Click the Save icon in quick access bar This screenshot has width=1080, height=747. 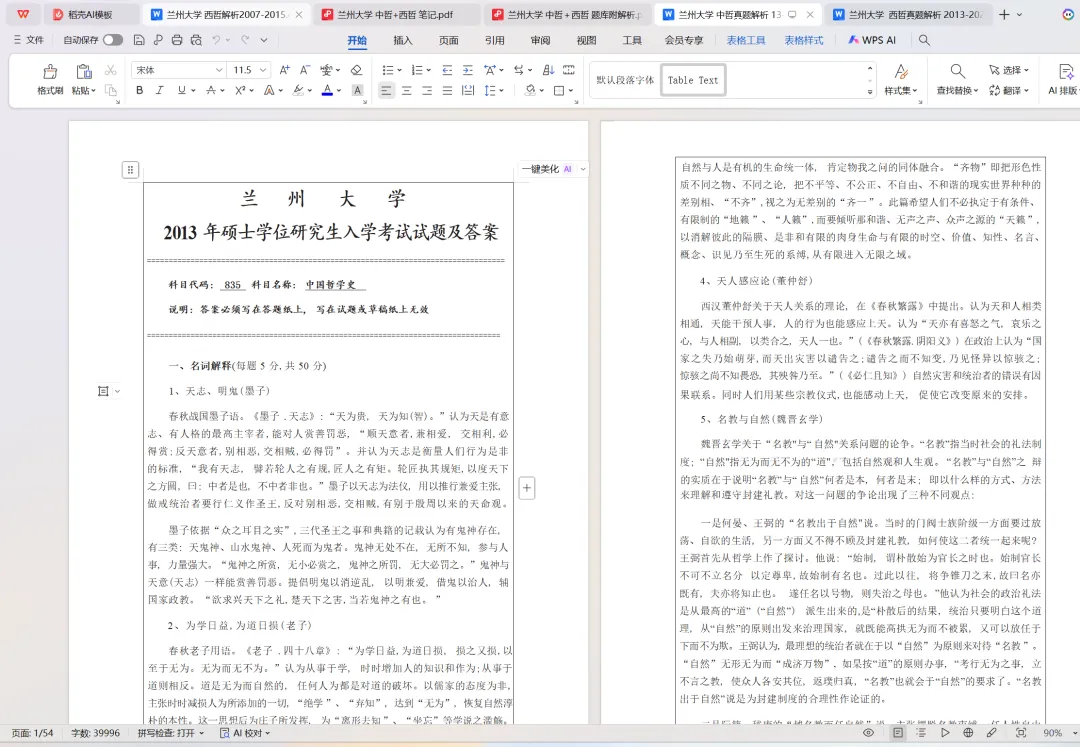click(139, 41)
